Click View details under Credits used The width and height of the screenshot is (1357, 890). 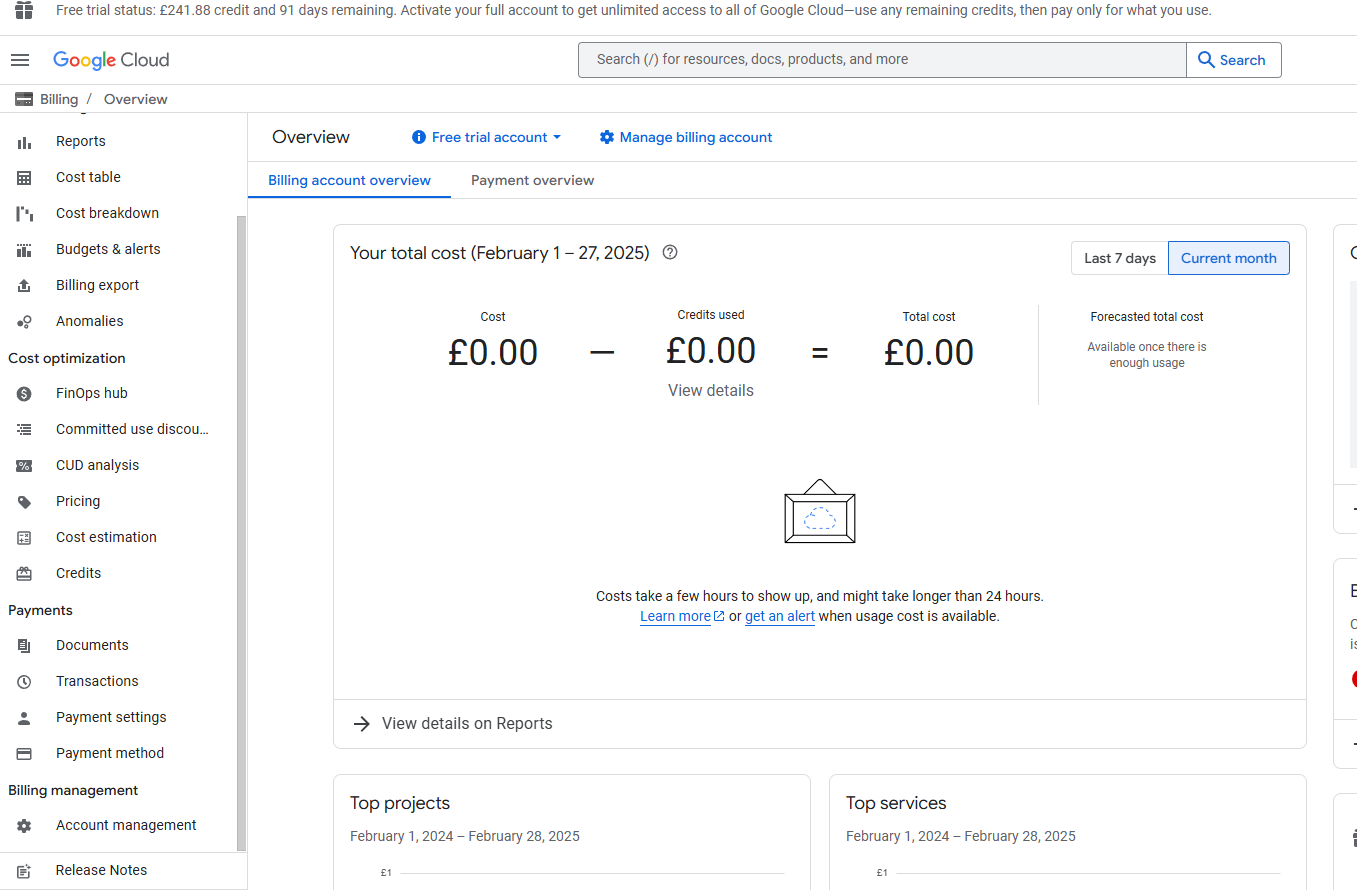711,391
